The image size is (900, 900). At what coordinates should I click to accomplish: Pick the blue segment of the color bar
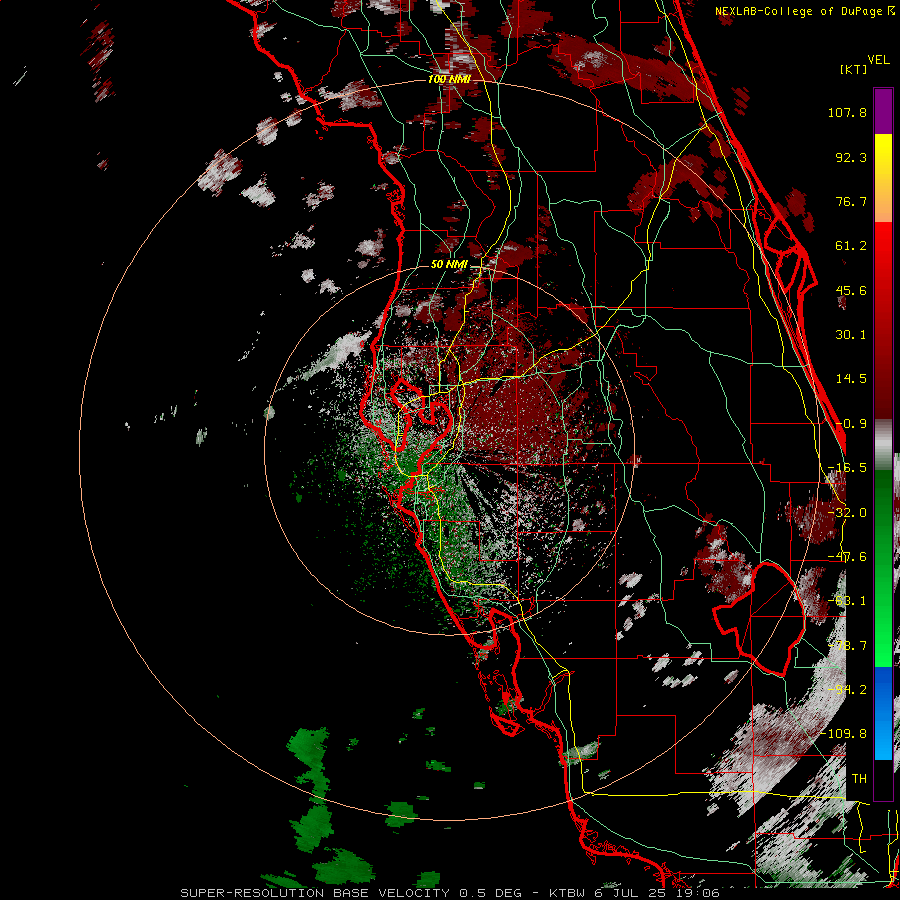883,713
